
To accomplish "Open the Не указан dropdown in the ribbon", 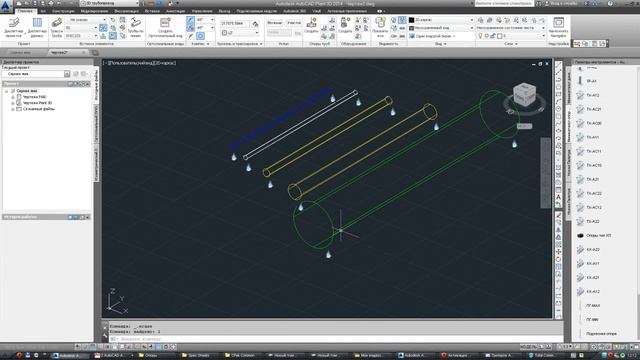I will [86, 20].
